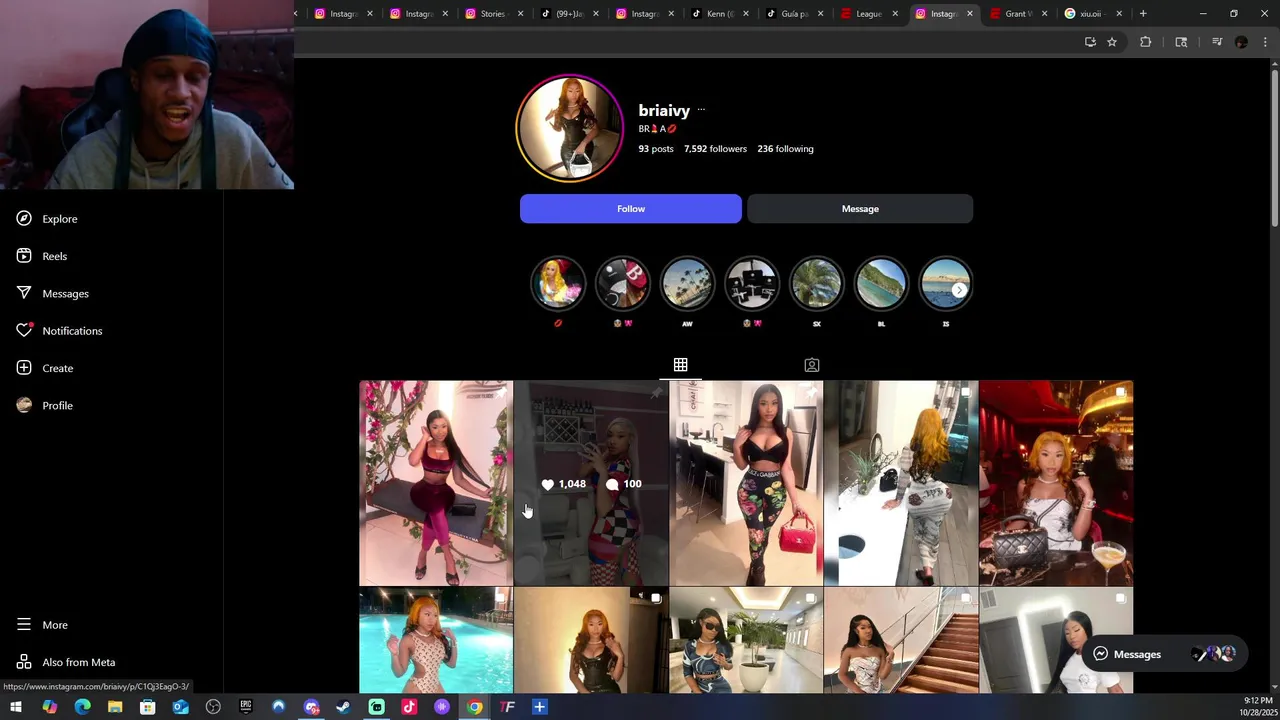Screen dimensions: 1280x720
Task: Open Chrome extensions puzzle icon
Action: coord(1146,42)
